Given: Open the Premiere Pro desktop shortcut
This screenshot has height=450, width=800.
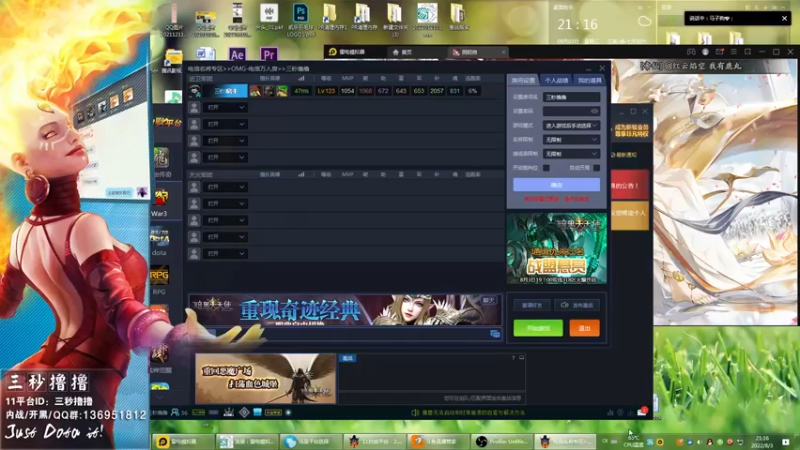Looking at the screenshot, I should [x=268, y=54].
